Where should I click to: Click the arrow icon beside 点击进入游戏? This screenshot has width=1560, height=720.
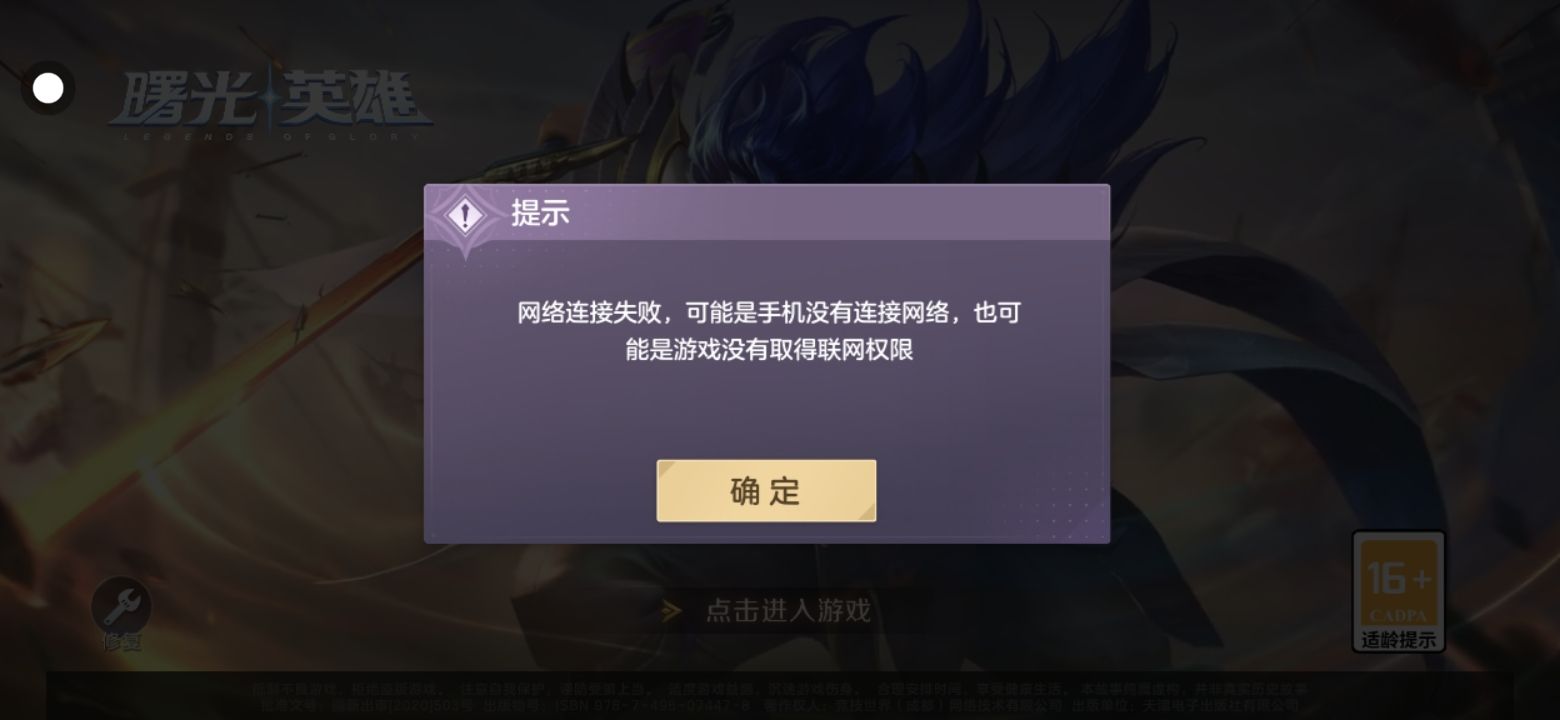[x=672, y=611]
